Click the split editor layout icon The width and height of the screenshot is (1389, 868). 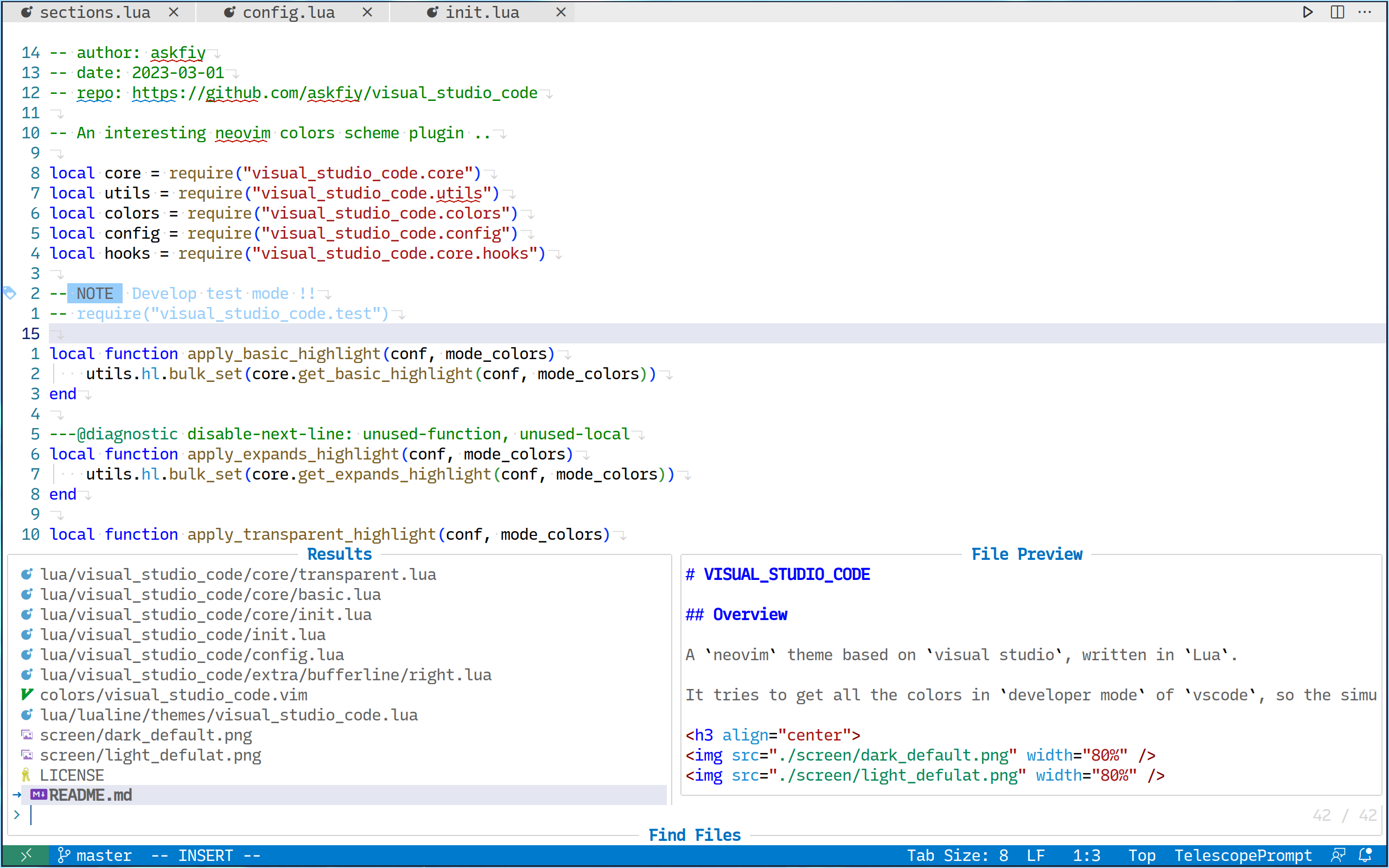click(x=1337, y=12)
